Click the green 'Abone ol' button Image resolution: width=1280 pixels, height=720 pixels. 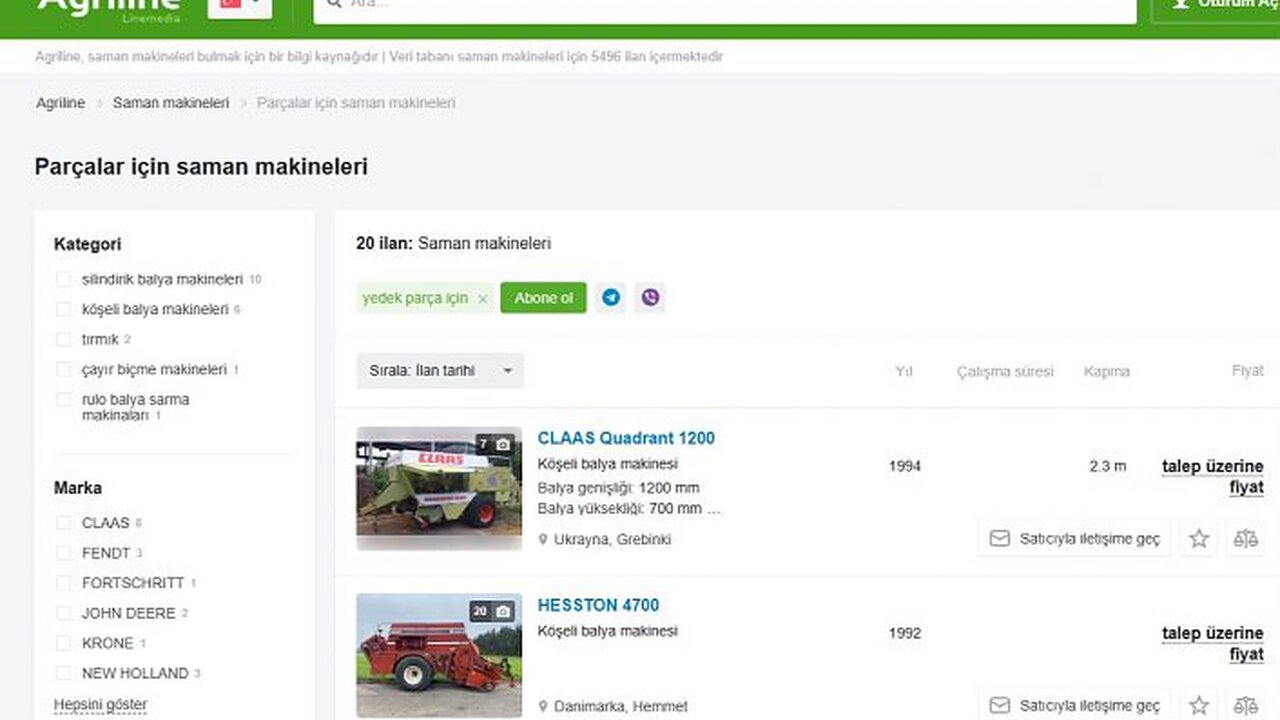(x=543, y=298)
